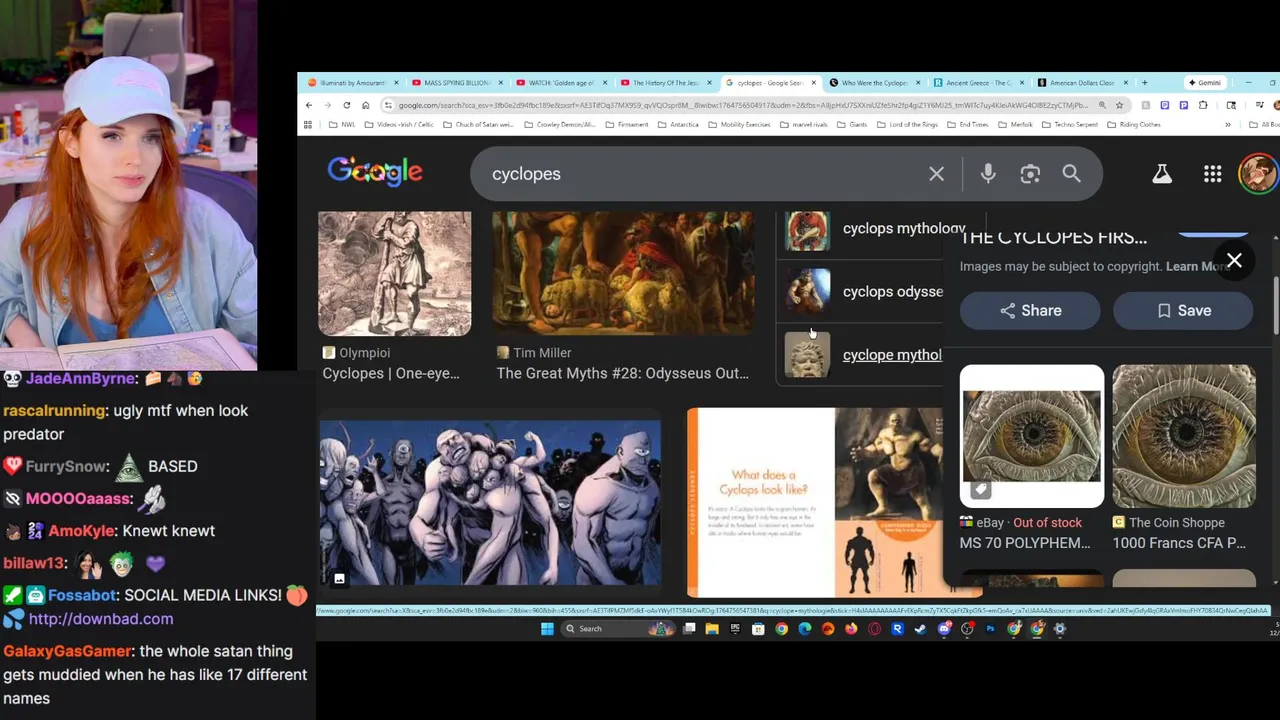Open the Google apps grid
This screenshot has width=1280, height=720.
(1212, 174)
